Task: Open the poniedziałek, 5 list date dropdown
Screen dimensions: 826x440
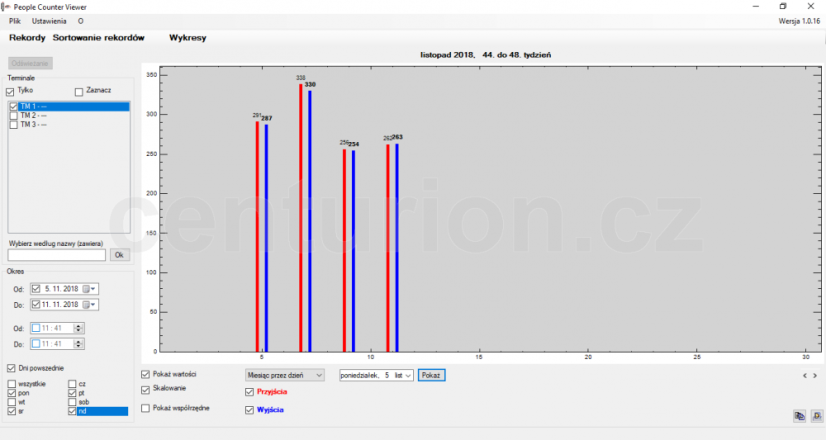Action: pos(376,375)
